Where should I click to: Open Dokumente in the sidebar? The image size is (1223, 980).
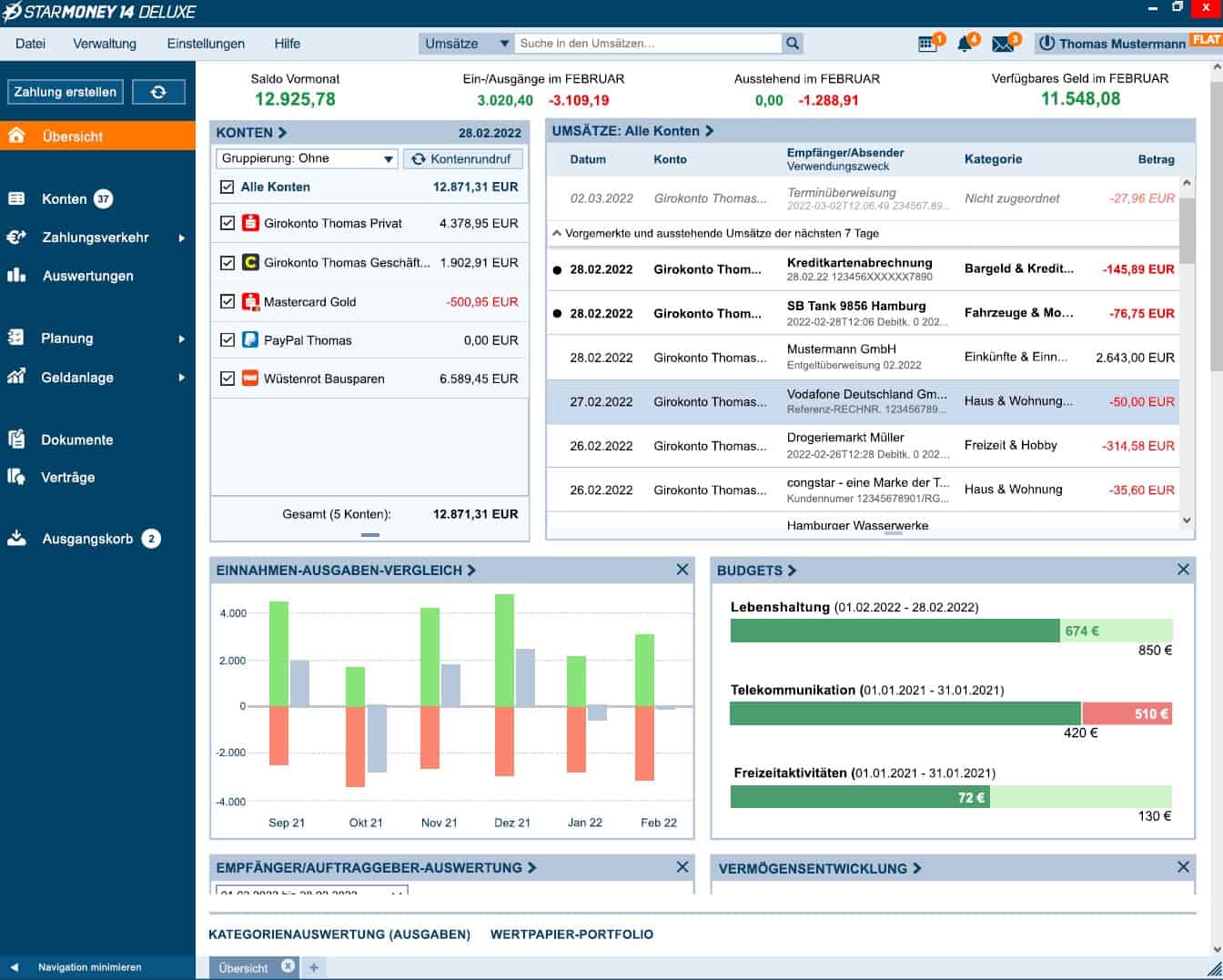pos(76,439)
